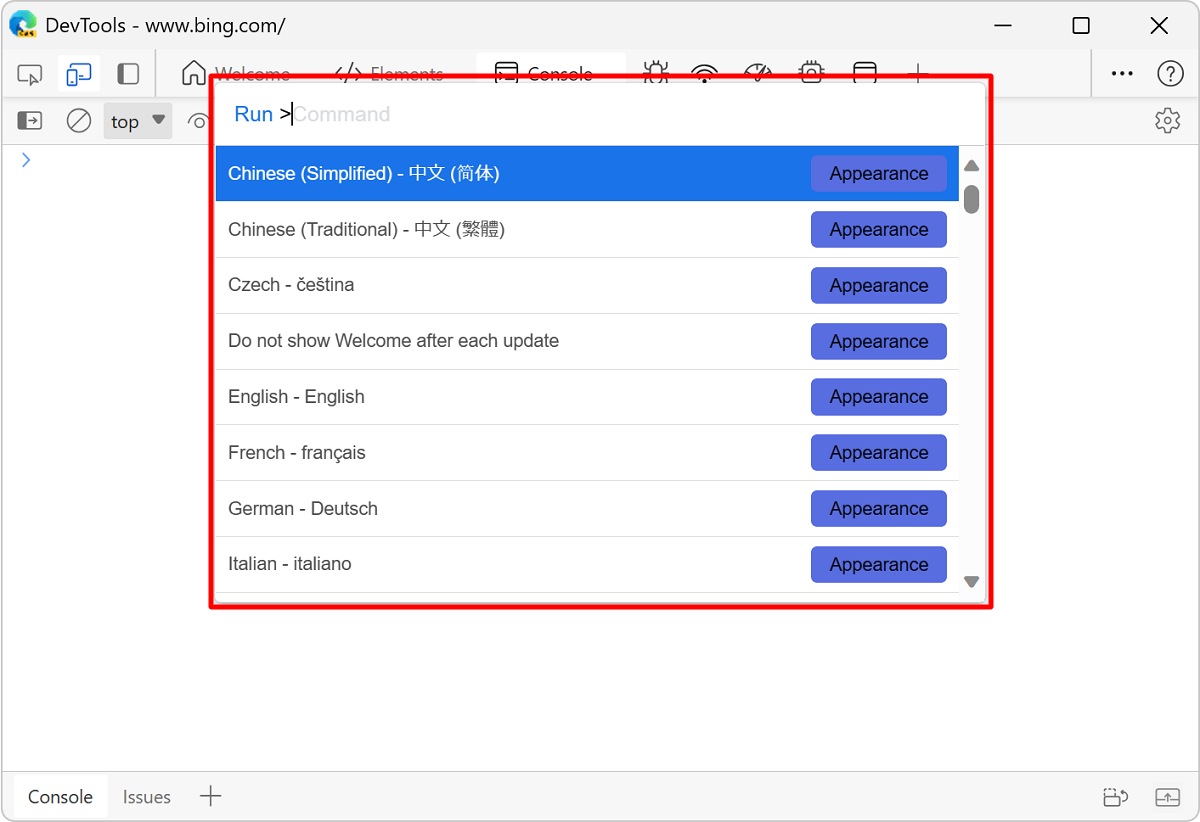Viewport: 1200px width, 822px height.
Task: Open the More Tools plus menu
Action: 917,73
